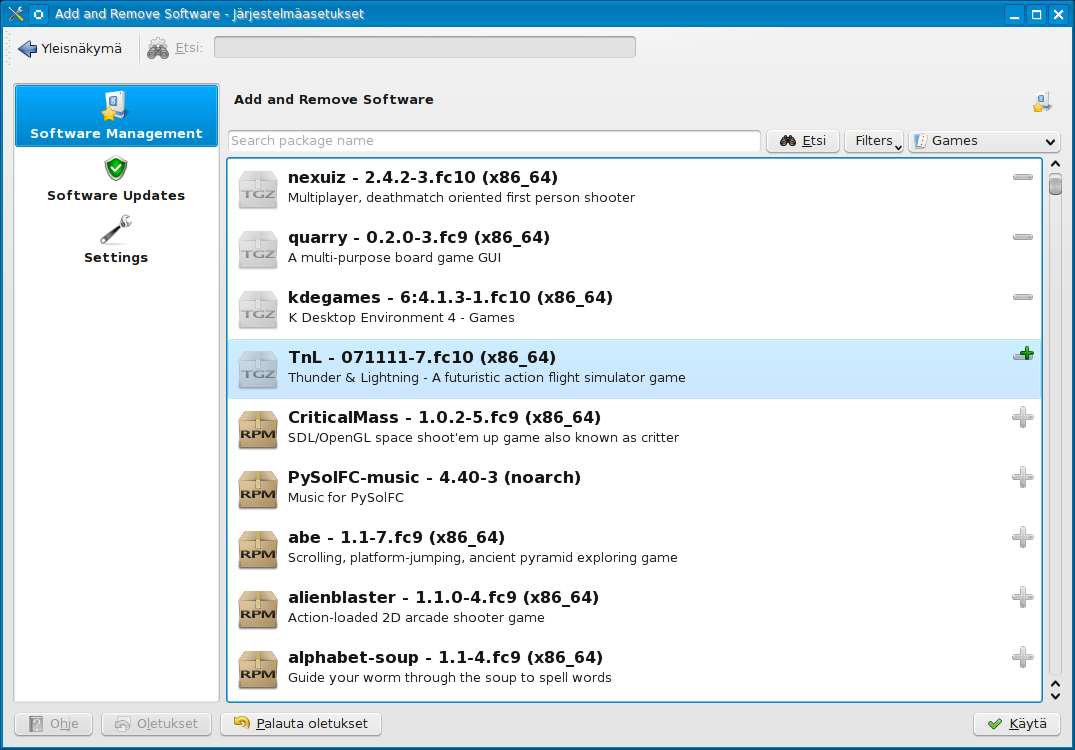Click the RPM package icon for abe
Screen dimensions: 1075x750
[x=258, y=550]
